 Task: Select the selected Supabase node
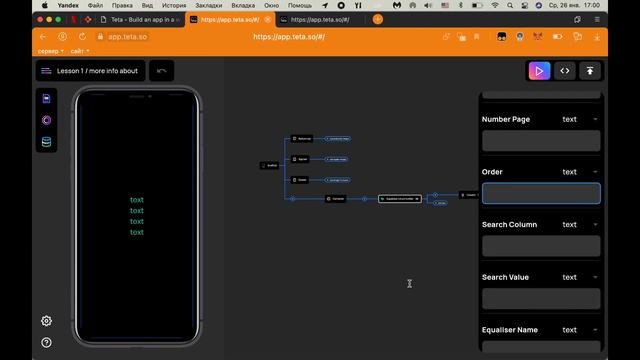pos(400,199)
